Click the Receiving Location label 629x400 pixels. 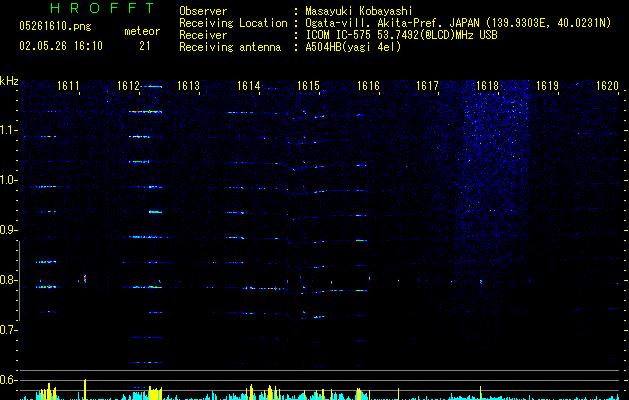(233, 23)
